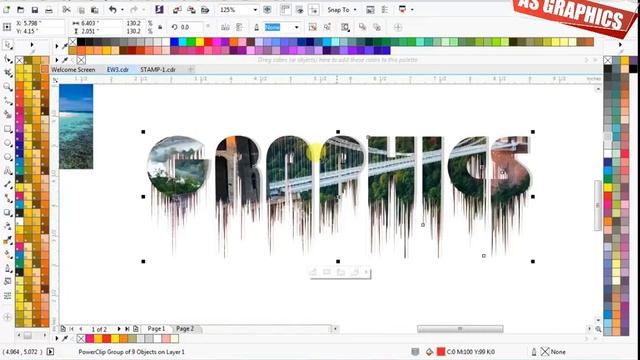
Task: Undo the last action
Action: tap(113, 9)
